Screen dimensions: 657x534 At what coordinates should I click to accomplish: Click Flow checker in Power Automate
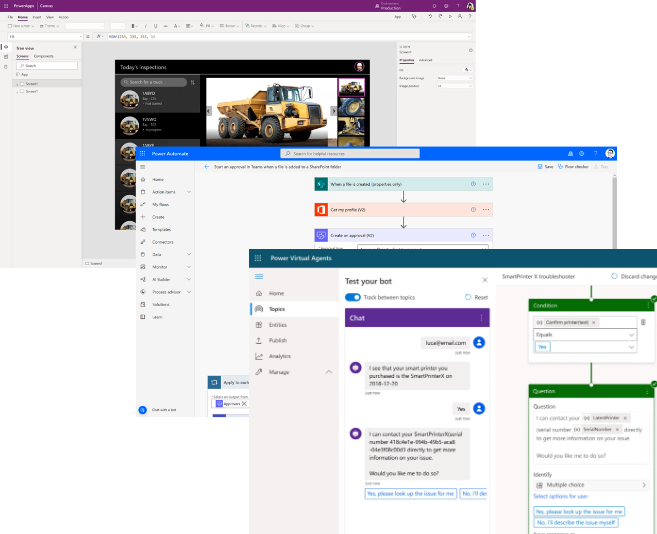click(x=573, y=167)
